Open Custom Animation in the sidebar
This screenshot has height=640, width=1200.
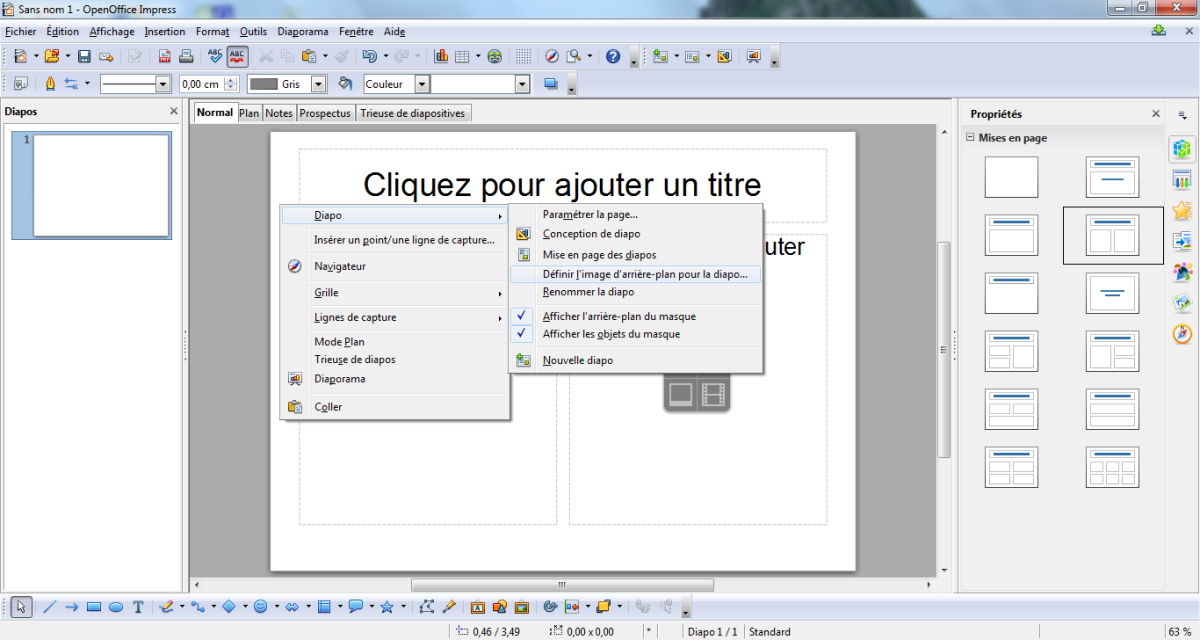click(1182, 209)
